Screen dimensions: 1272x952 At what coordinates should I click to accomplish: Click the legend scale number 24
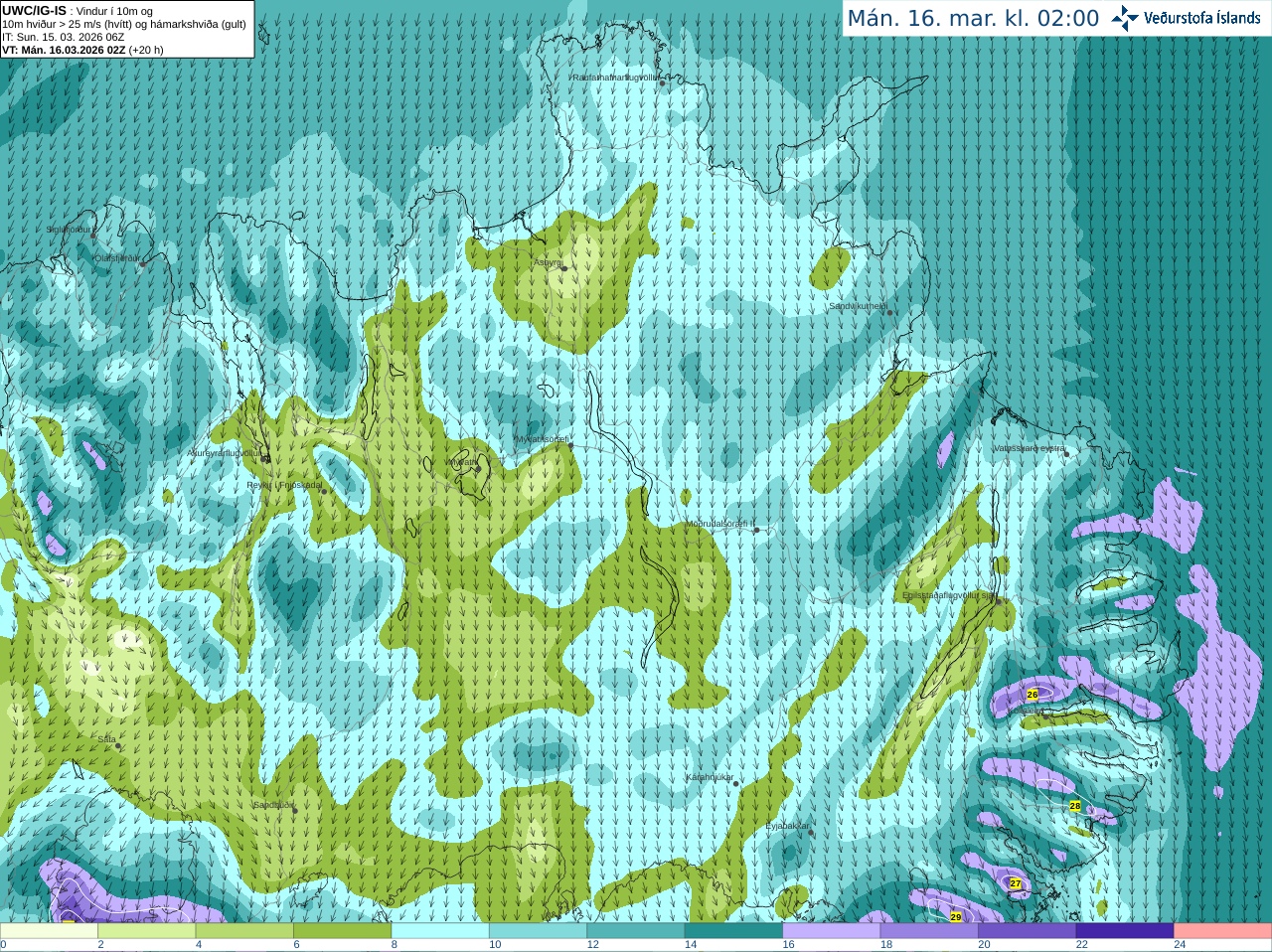click(1181, 945)
